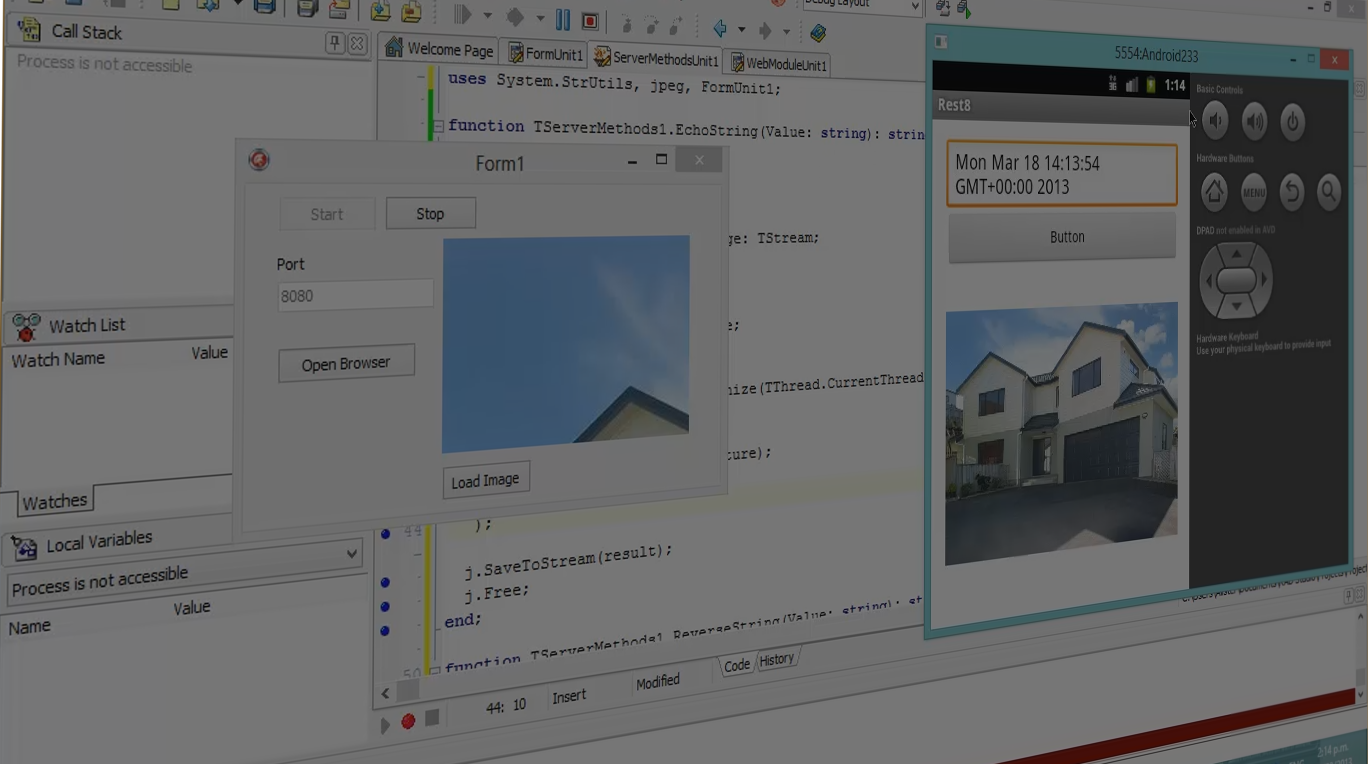Viewport: 1368px width, 764px height.
Task: Click the Load Image button in Form1
Action: pos(485,480)
